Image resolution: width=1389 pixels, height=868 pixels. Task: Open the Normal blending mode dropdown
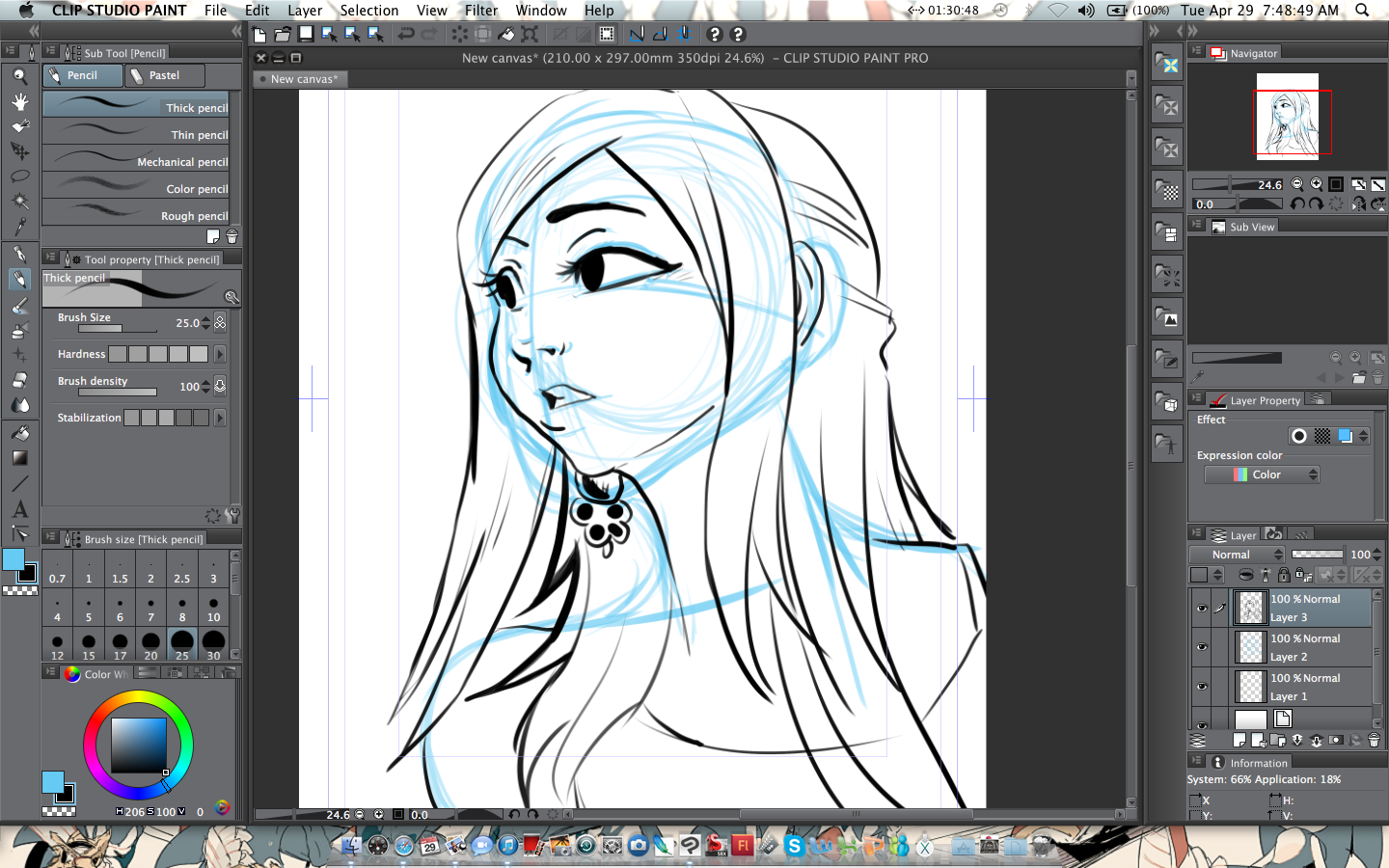click(x=1238, y=555)
